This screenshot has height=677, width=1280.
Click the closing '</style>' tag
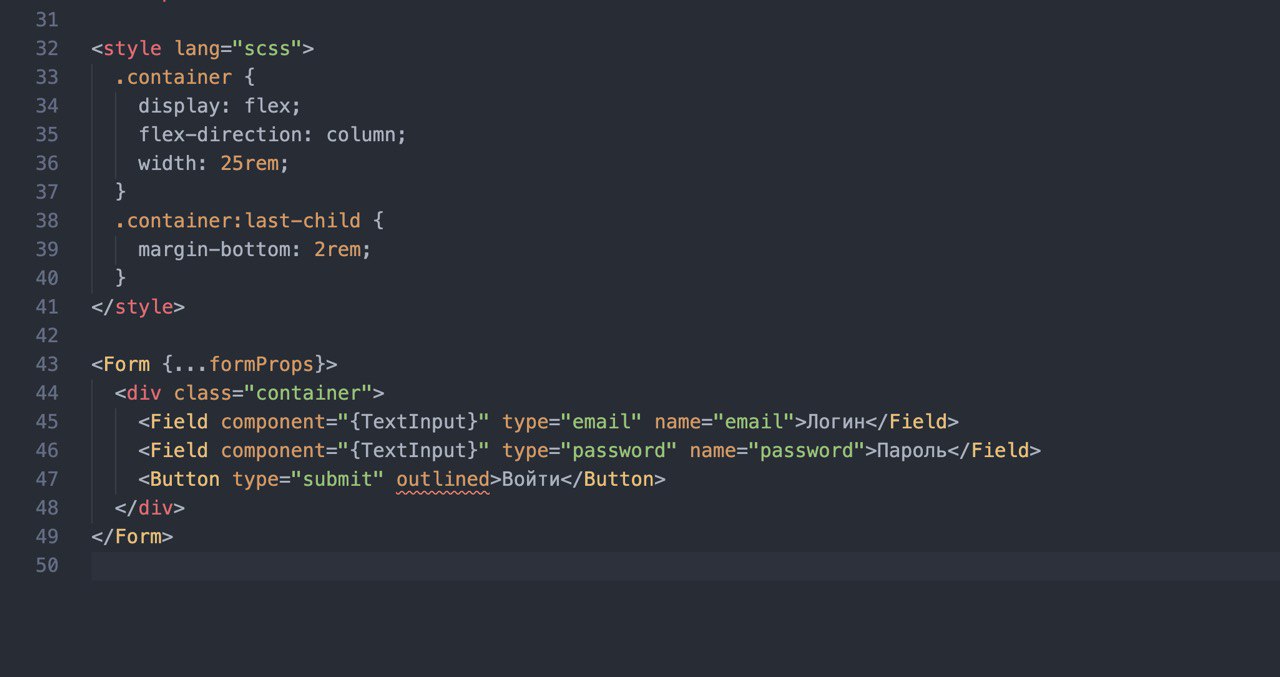click(x=138, y=306)
